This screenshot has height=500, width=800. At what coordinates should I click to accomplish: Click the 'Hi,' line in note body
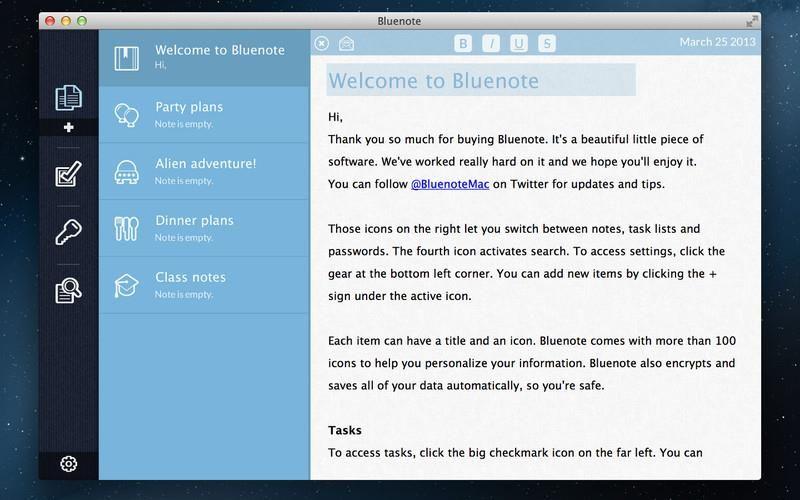coord(335,117)
